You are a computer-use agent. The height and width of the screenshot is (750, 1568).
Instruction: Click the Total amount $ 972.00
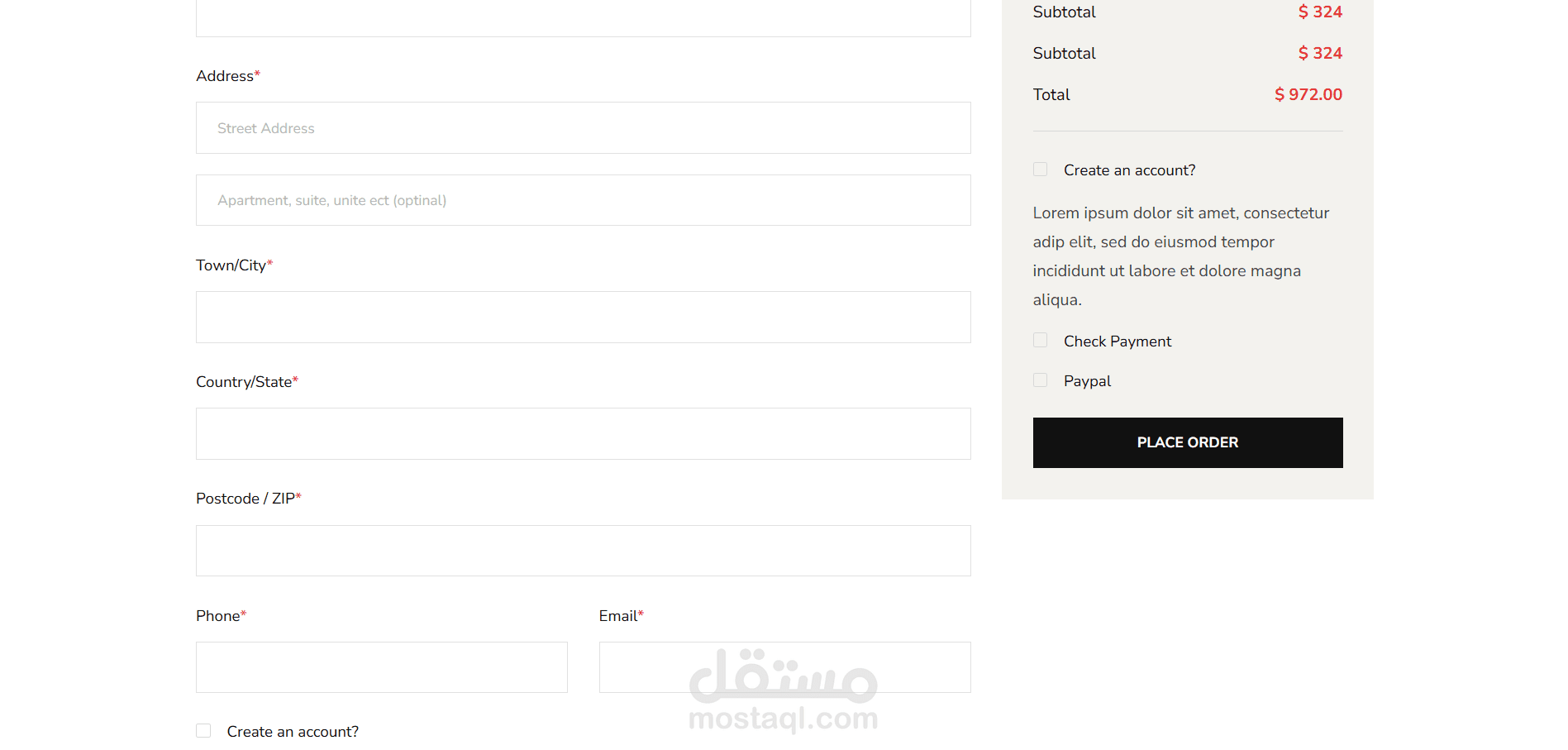tap(1308, 94)
